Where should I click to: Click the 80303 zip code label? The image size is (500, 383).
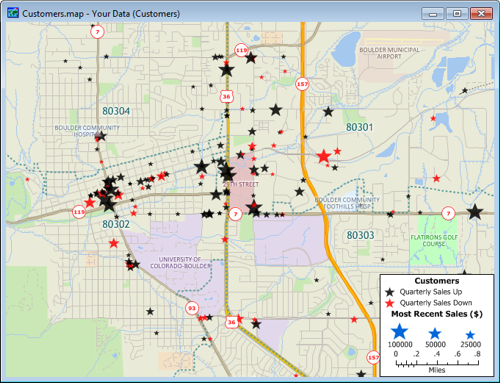[x=360, y=235]
